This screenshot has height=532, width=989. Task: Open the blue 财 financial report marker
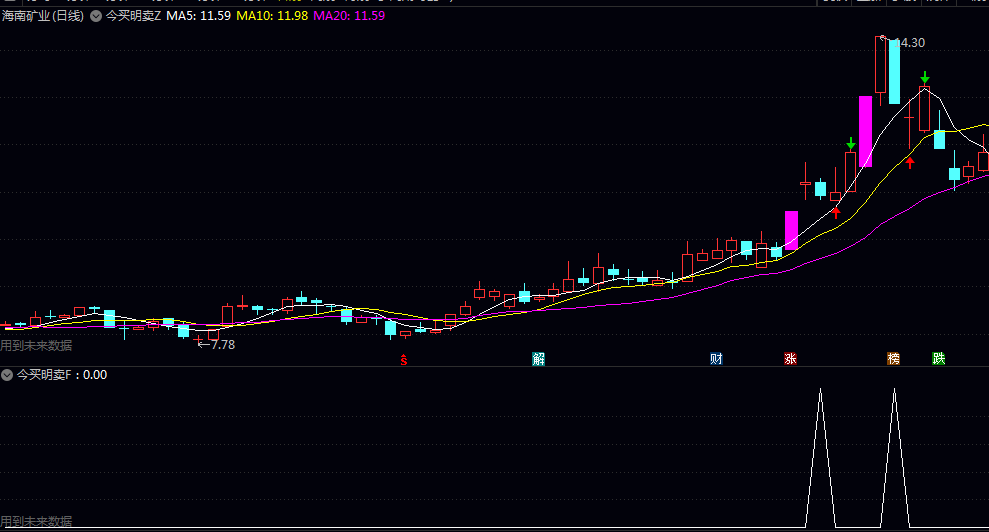pos(716,359)
